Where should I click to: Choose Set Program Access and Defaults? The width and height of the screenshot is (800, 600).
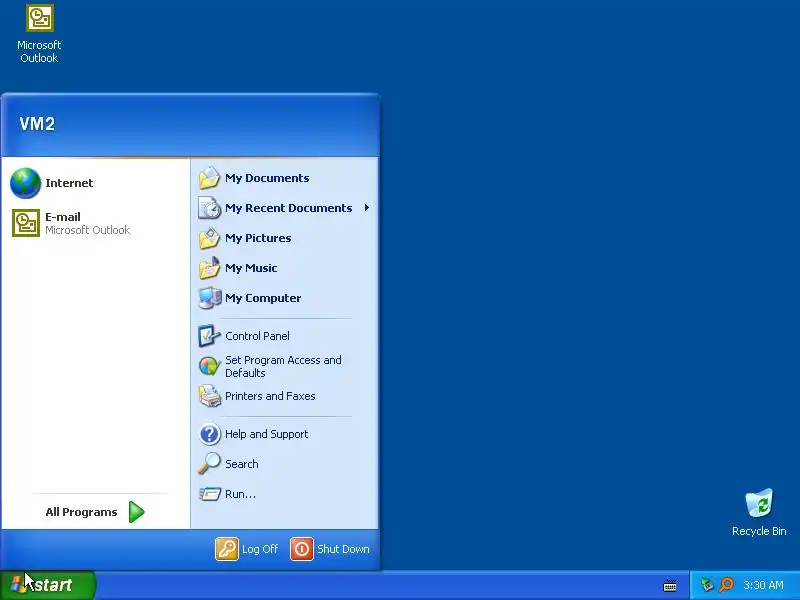tap(286, 366)
